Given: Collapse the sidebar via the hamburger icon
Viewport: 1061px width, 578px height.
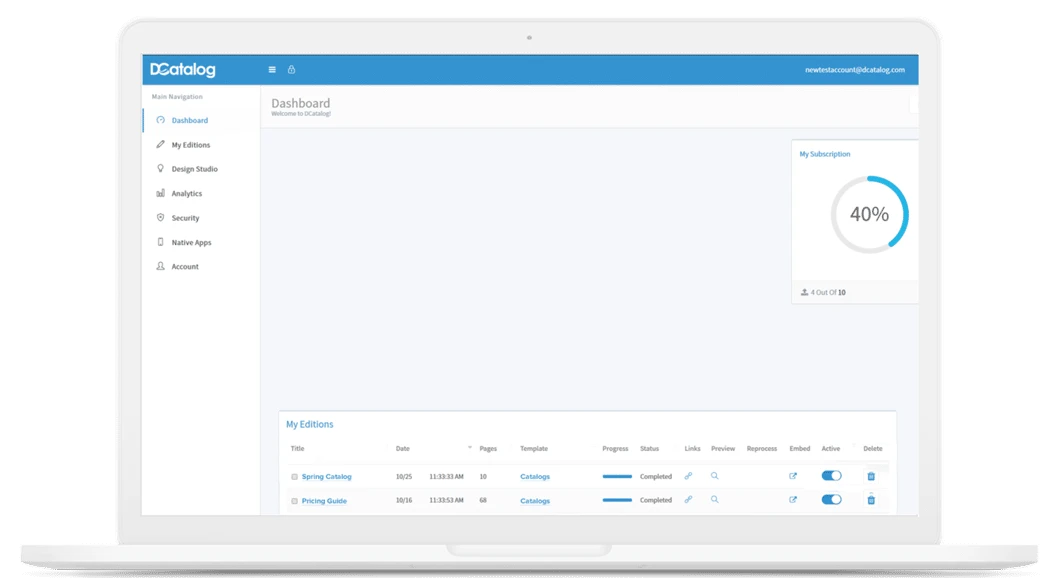Looking at the screenshot, I should tap(271, 69).
